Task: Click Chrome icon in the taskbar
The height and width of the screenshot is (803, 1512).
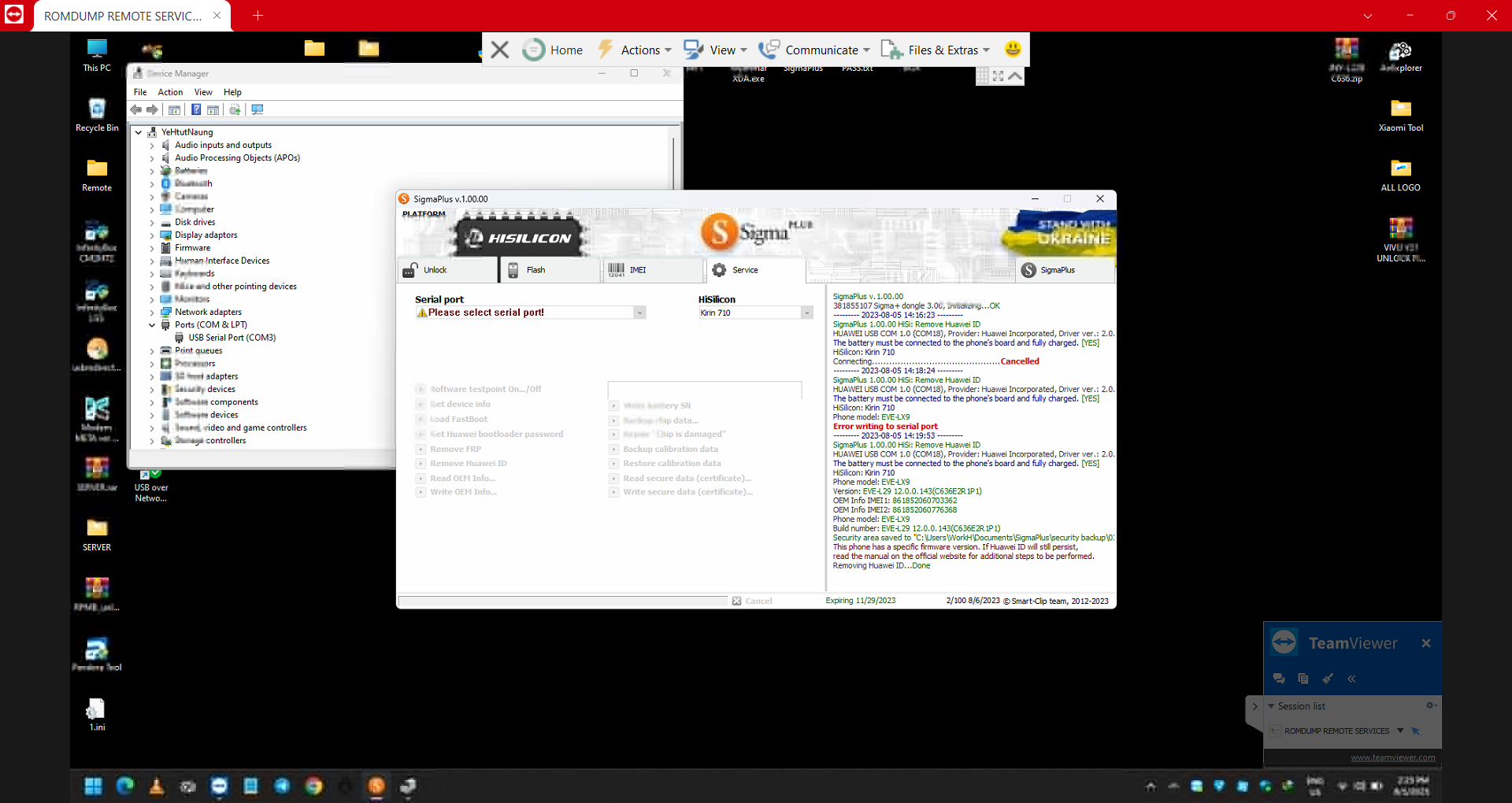Action: pyautogui.click(x=313, y=786)
